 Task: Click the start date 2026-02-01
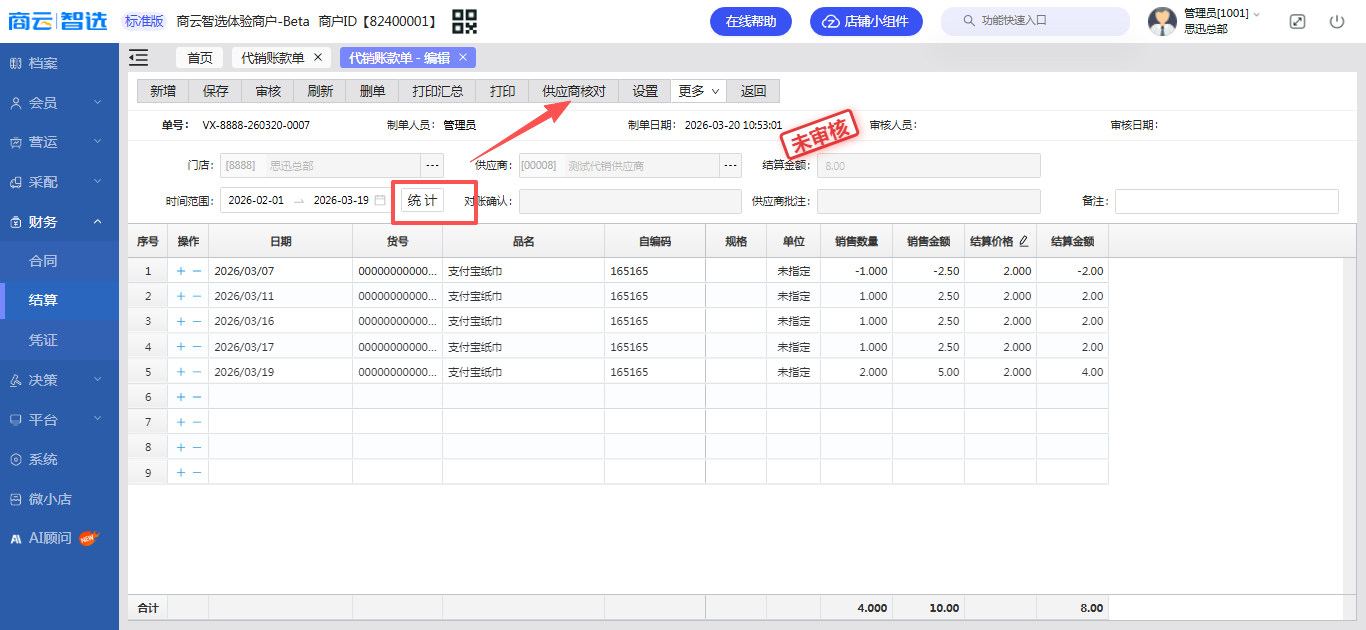[256, 200]
